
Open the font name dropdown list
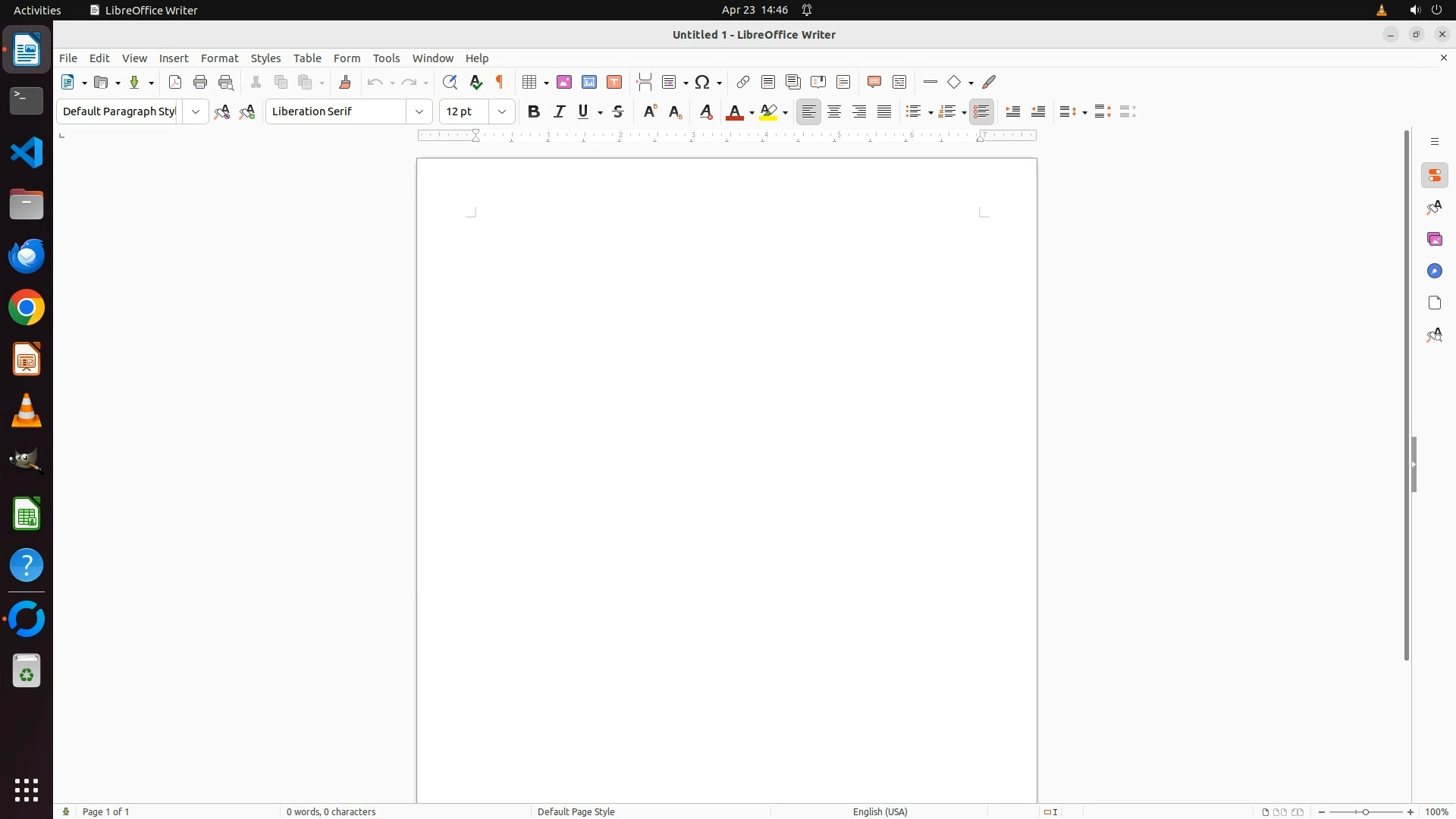tap(419, 112)
